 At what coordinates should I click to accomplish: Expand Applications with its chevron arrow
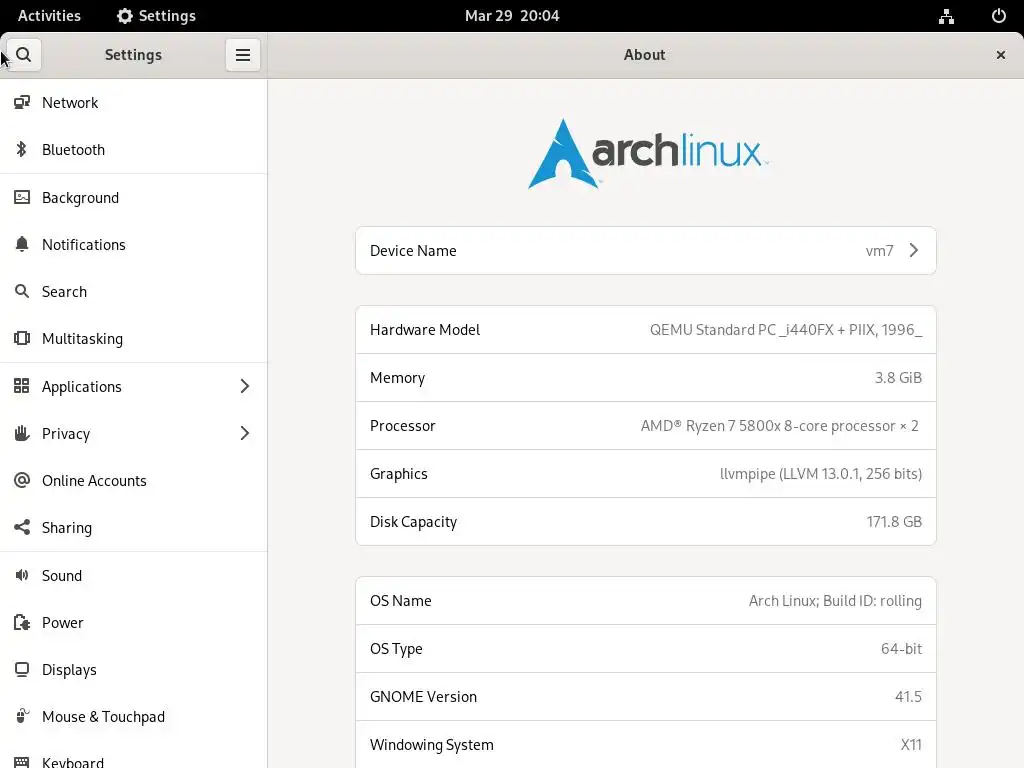(x=245, y=386)
